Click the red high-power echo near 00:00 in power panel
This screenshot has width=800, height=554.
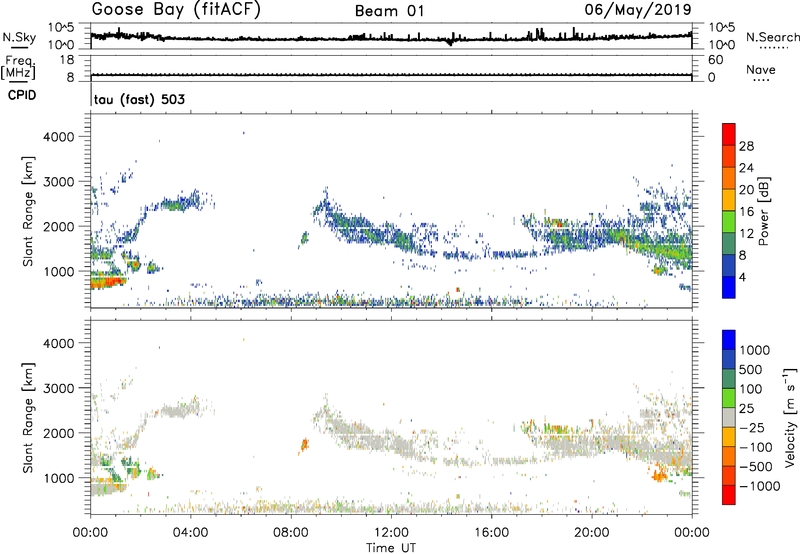[x=106, y=282]
